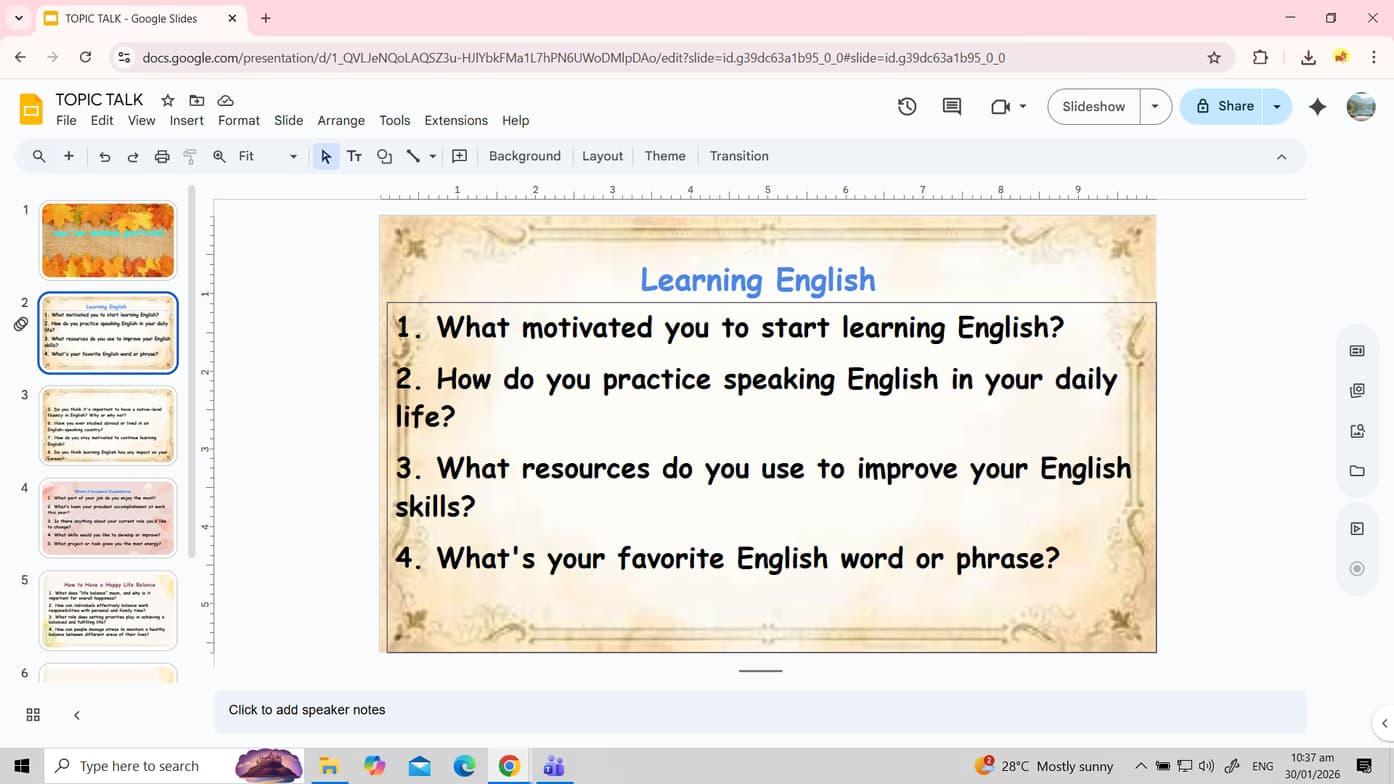Viewport: 1394px width, 784px height.
Task: Open the zoom Fit dropdown
Action: tap(292, 156)
